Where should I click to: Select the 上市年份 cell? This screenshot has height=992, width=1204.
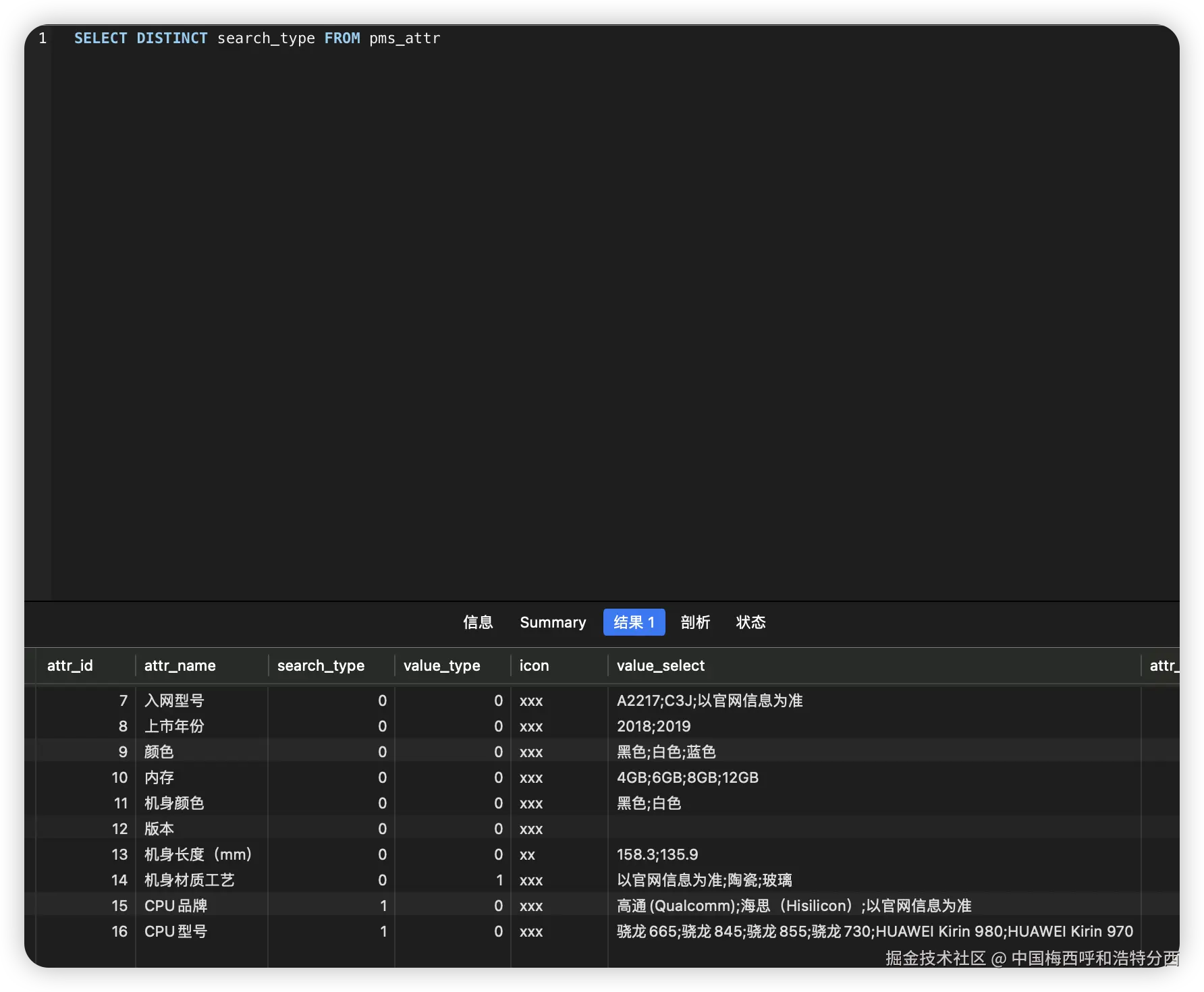pos(201,726)
